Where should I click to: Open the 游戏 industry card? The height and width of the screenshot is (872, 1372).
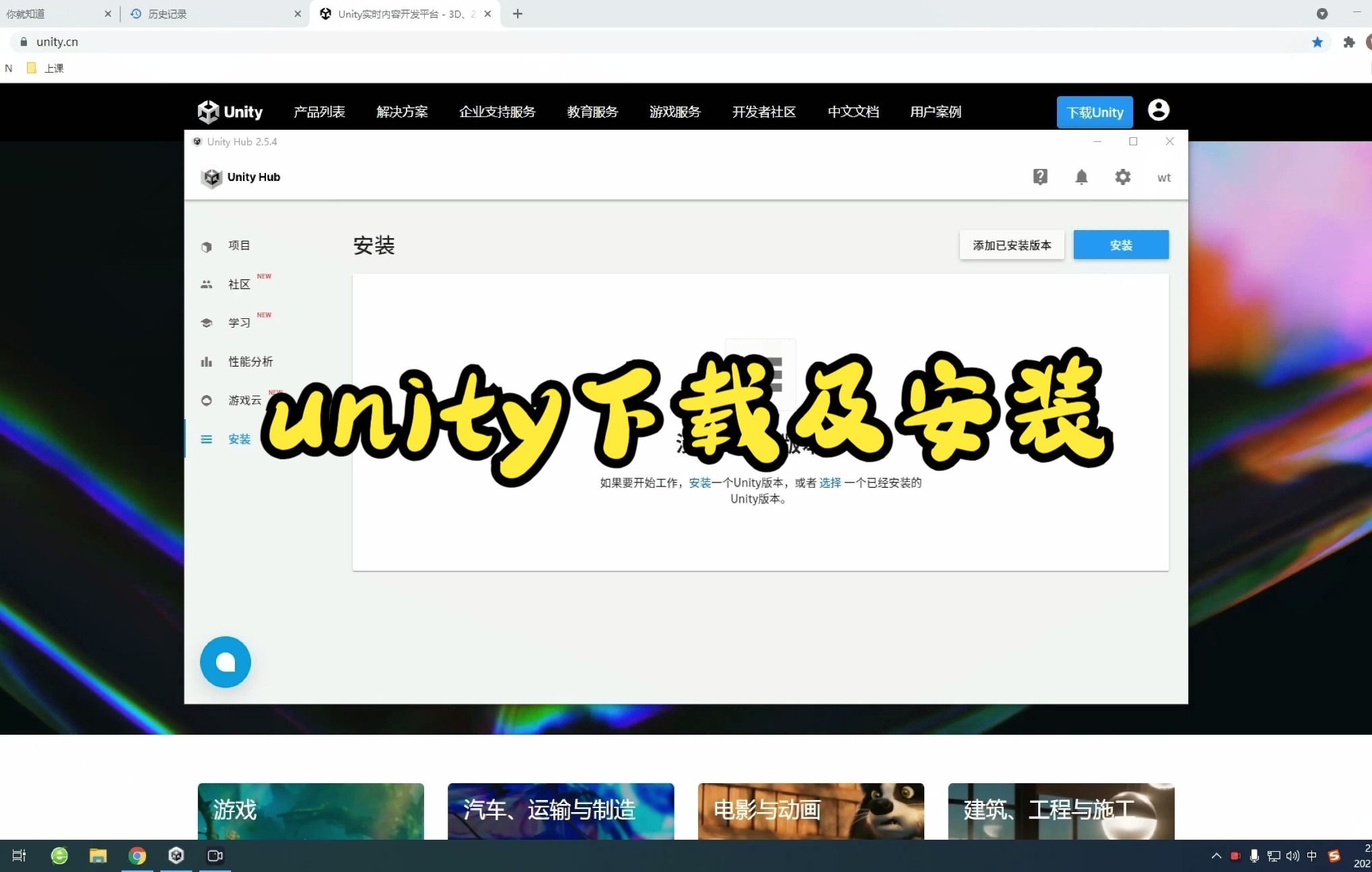pyautogui.click(x=311, y=811)
